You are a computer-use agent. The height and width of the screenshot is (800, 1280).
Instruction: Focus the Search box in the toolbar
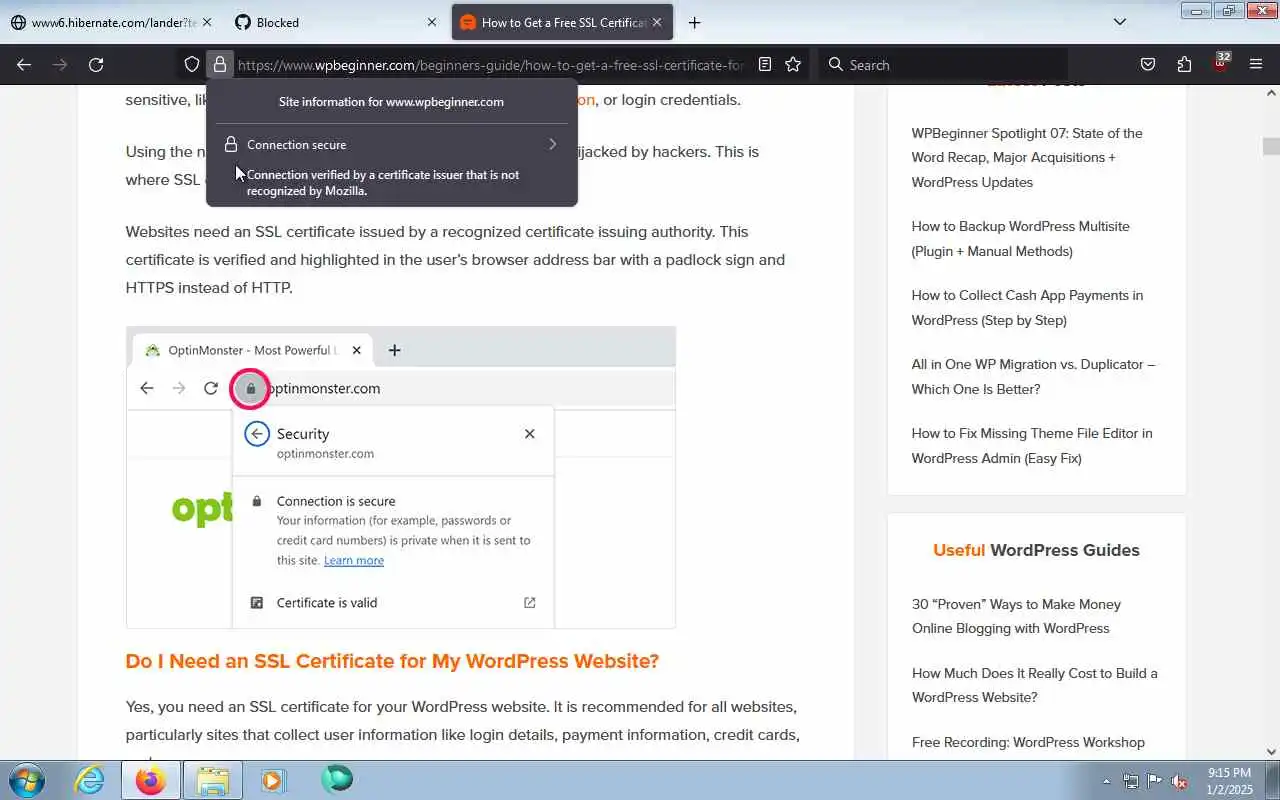pyautogui.click(x=945, y=65)
